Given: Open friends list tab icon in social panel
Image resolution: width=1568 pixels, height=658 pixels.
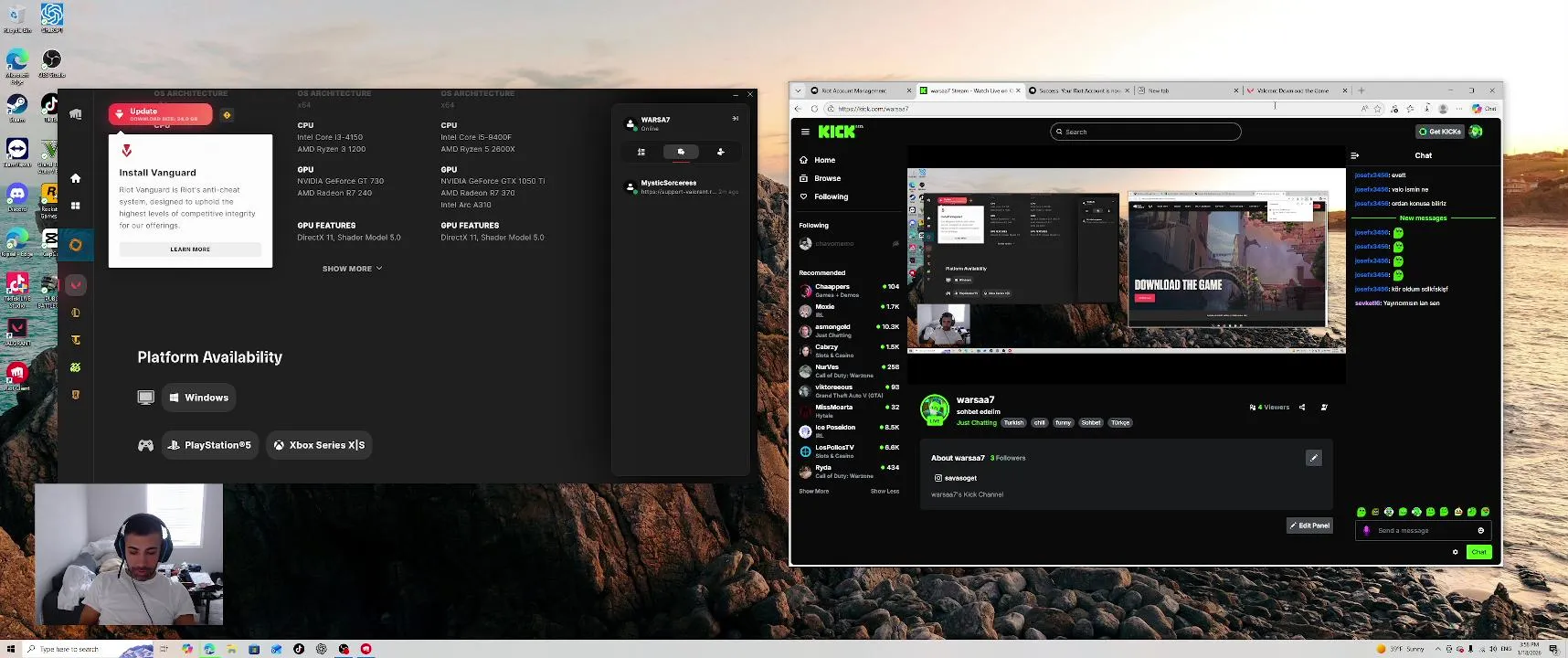Looking at the screenshot, I should (641, 152).
